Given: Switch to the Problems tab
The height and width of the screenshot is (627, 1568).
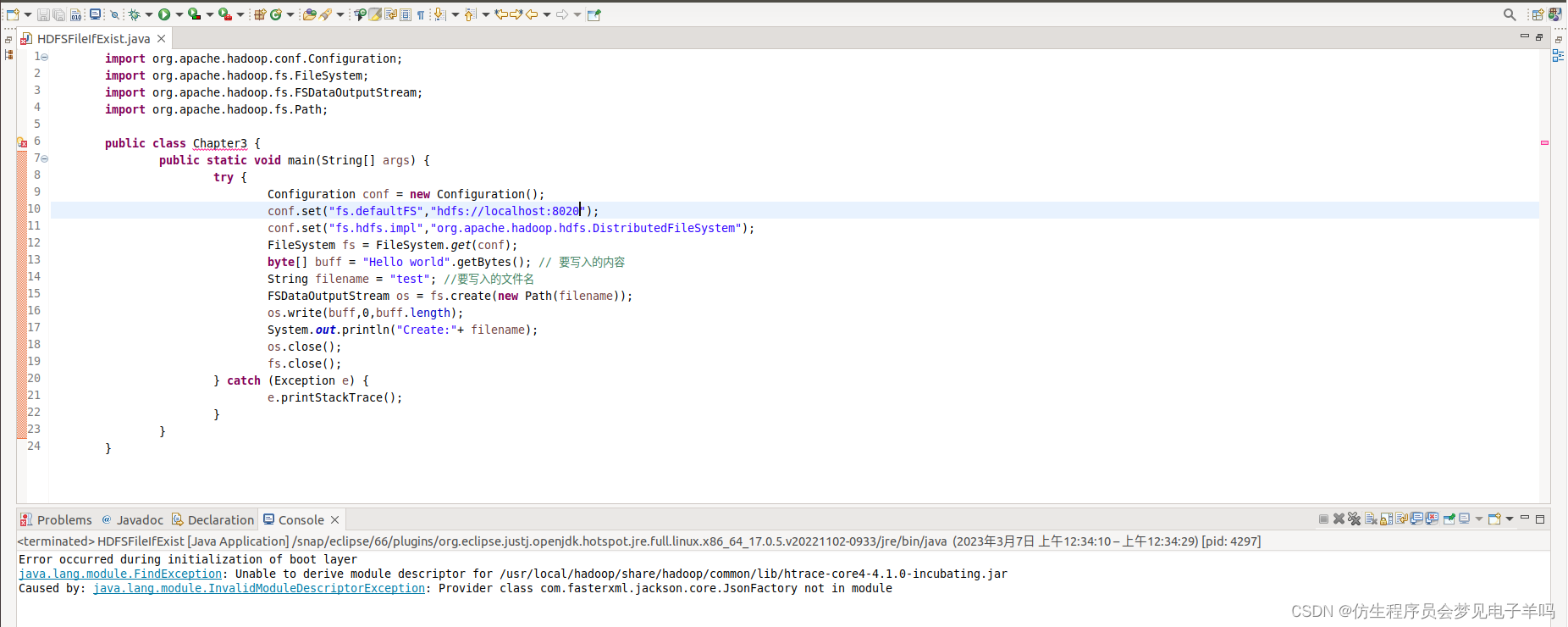Looking at the screenshot, I should tap(56, 519).
